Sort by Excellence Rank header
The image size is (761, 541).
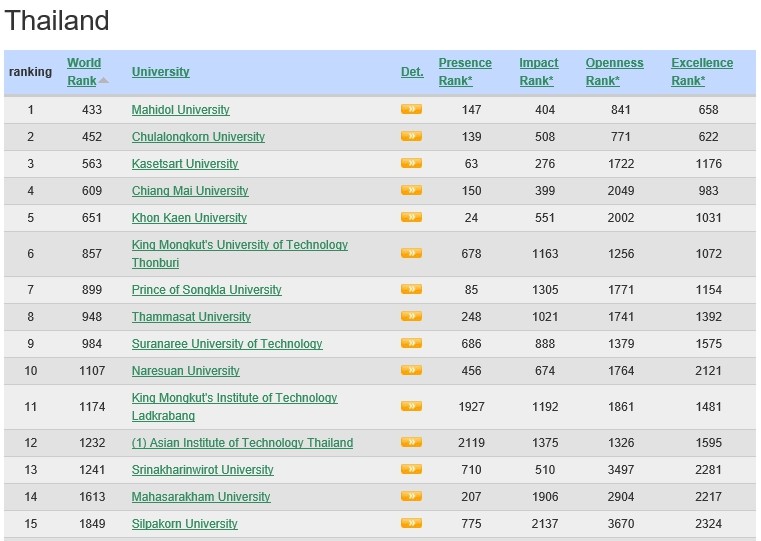[702, 72]
